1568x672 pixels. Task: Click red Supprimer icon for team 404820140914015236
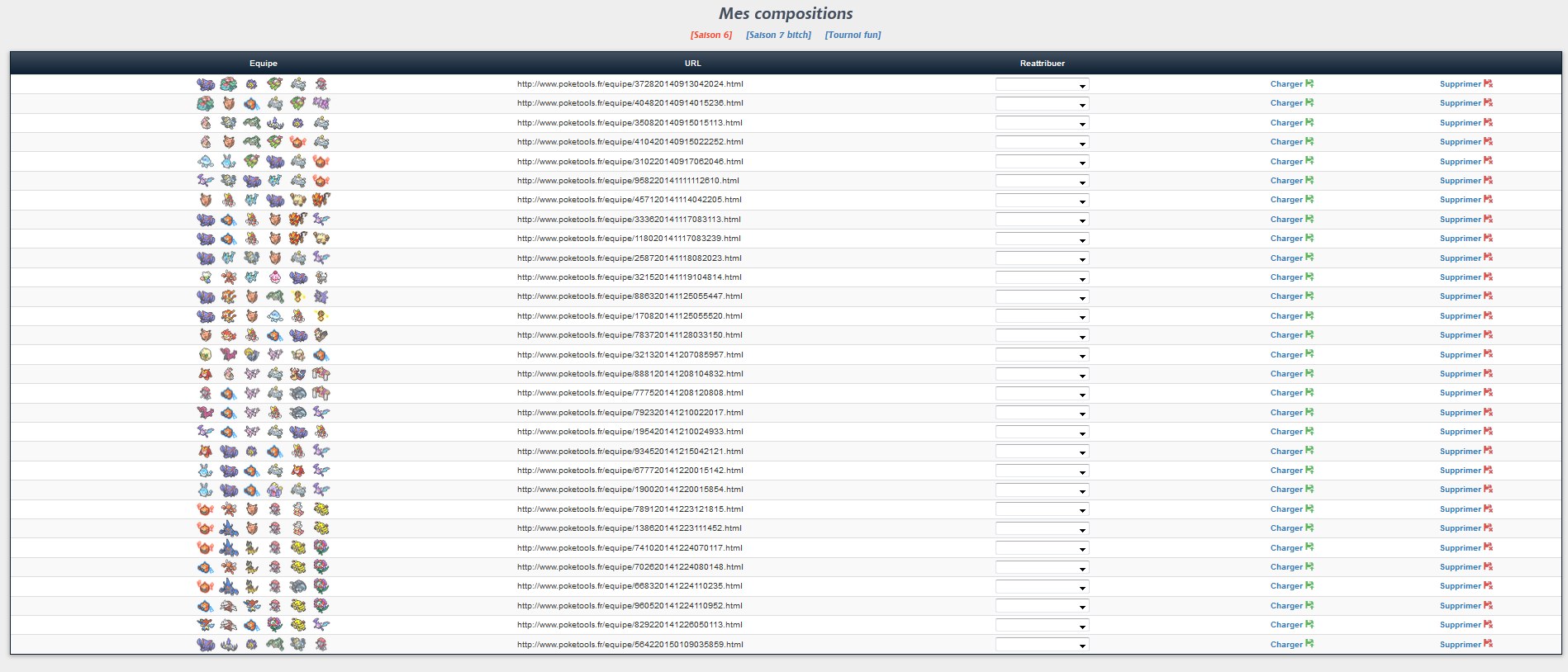pyautogui.click(x=1488, y=102)
